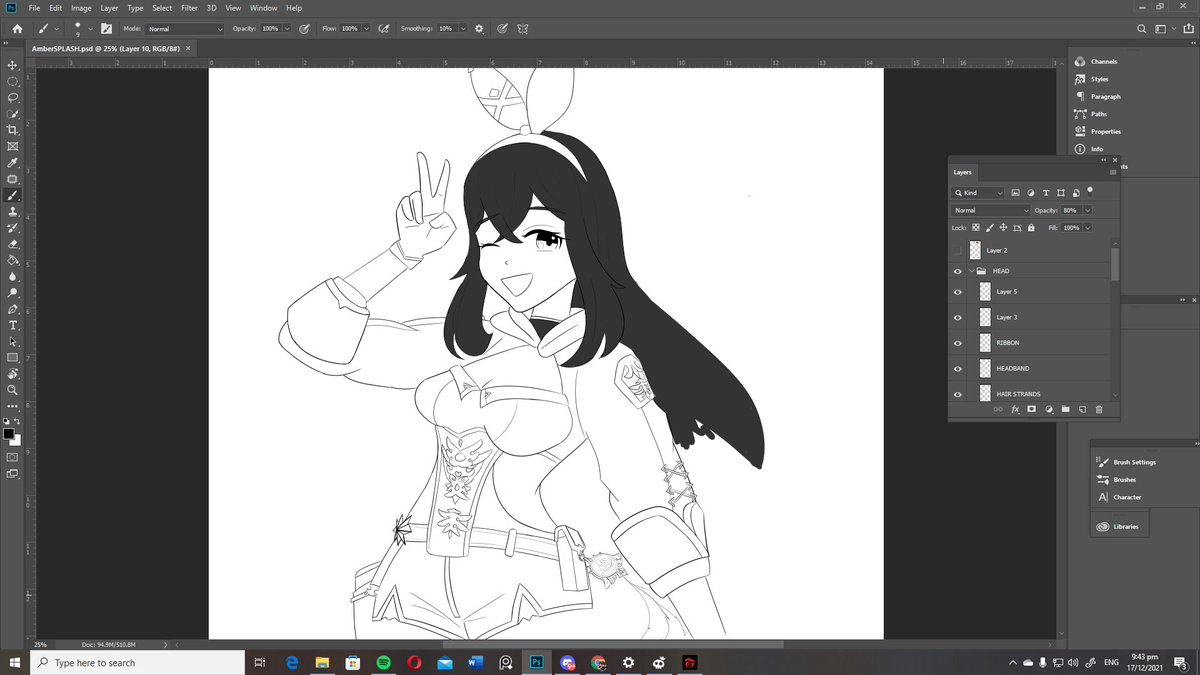Hide the HEAD group
1200x675 pixels.
tap(958, 271)
